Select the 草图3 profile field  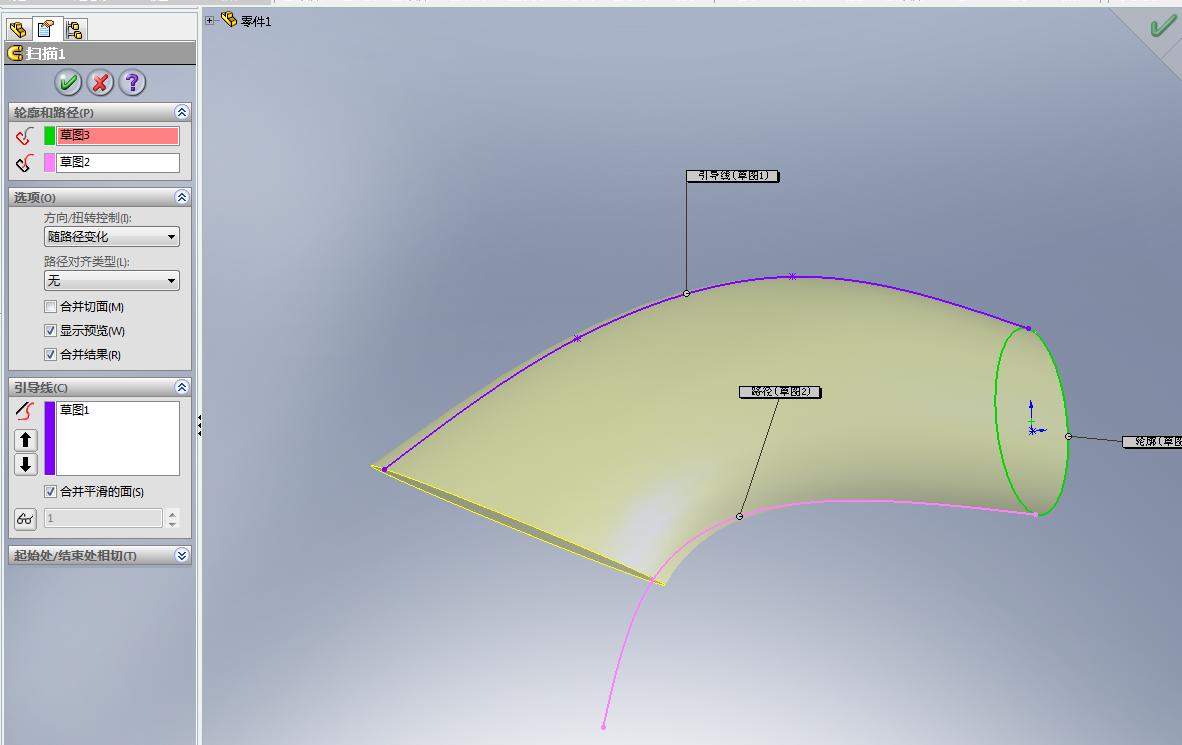pos(118,136)
